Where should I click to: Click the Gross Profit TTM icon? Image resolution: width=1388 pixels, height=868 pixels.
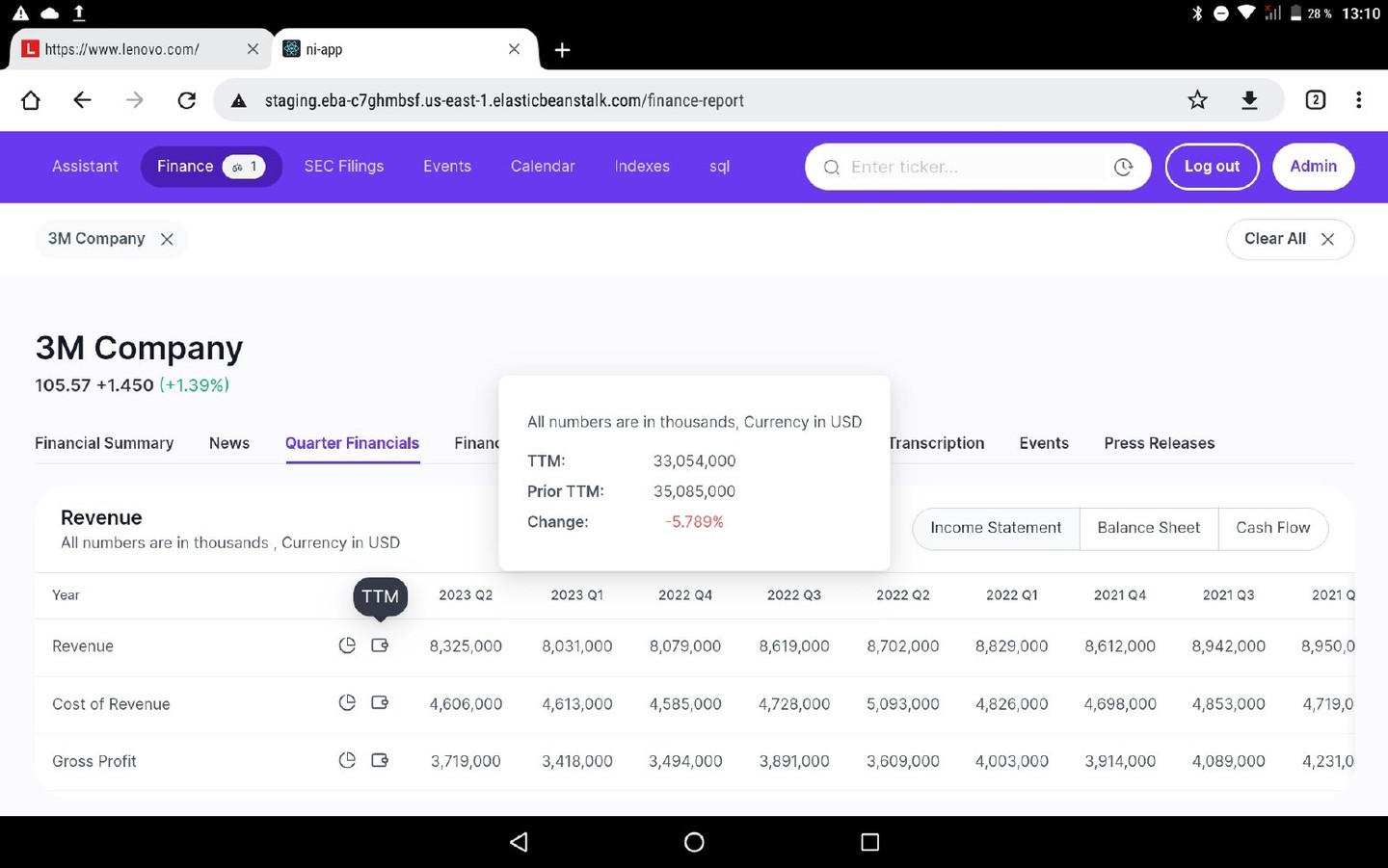pyautogui.click(x=380, y=760)
